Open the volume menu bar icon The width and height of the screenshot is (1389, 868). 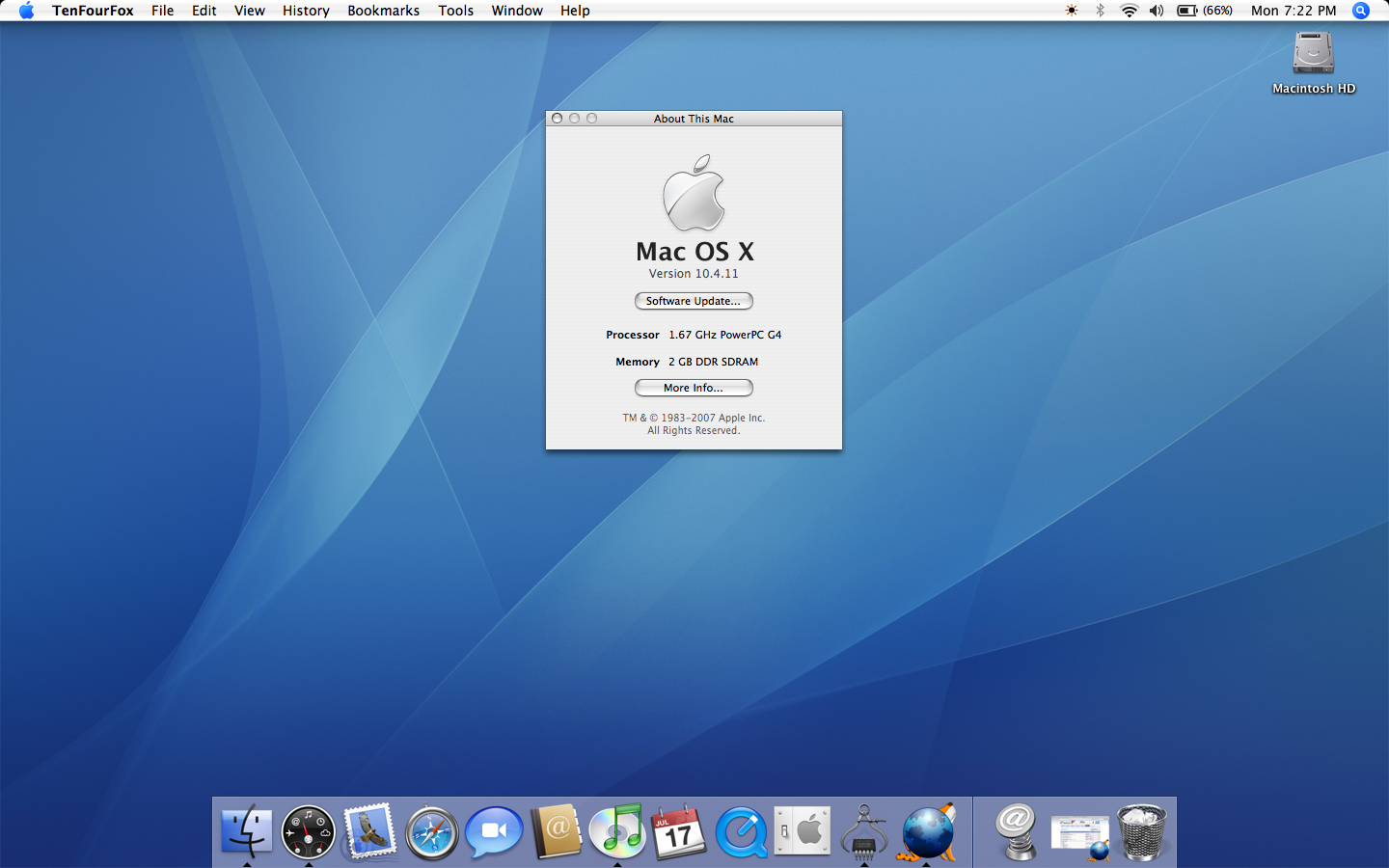click(x=1157, y=11)
